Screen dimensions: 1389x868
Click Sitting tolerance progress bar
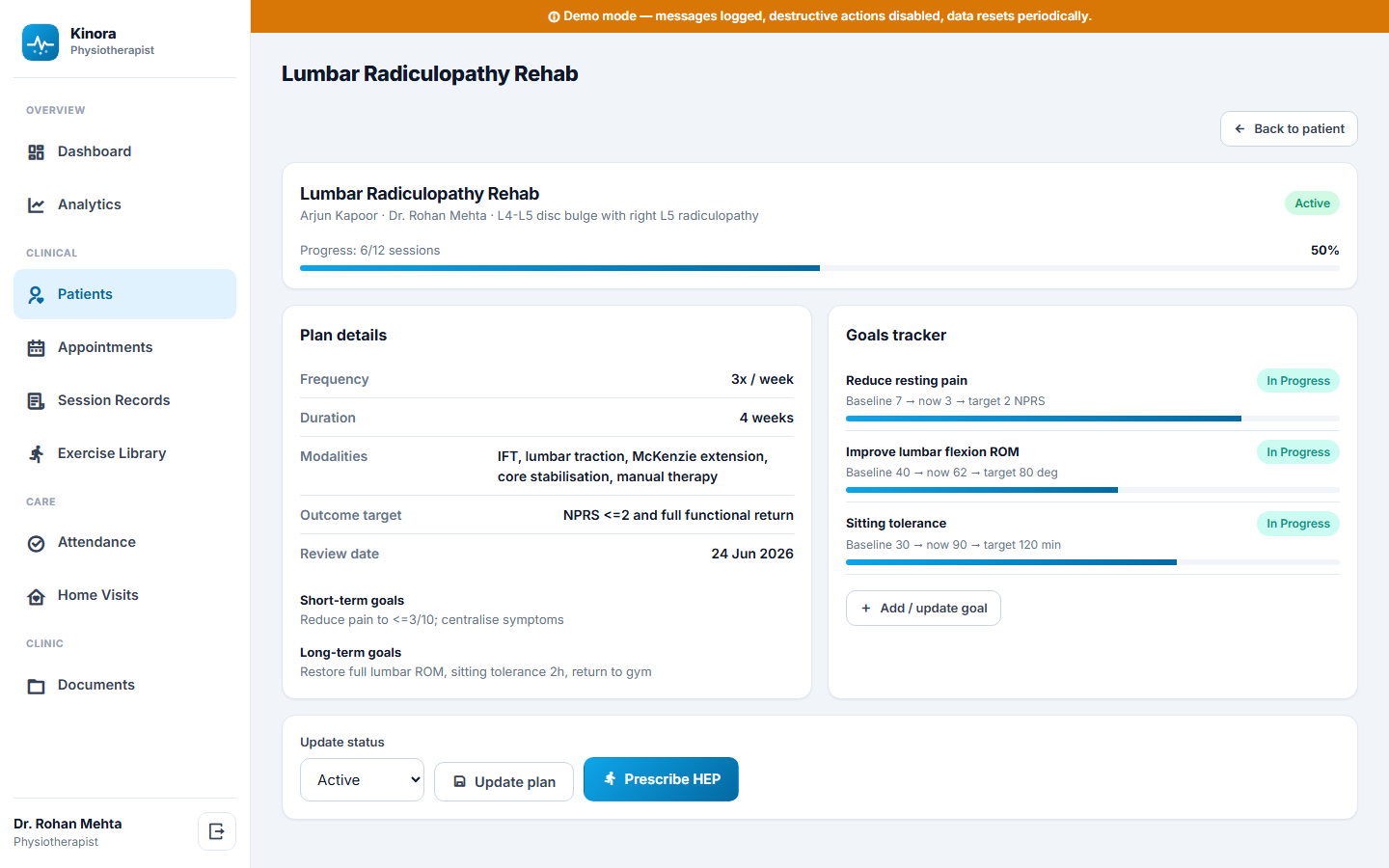click(x=1093, y=562)
